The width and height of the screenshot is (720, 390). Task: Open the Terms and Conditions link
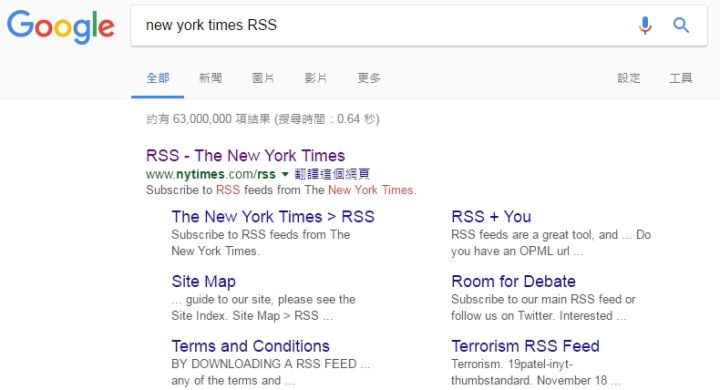(x=250, y=346)
